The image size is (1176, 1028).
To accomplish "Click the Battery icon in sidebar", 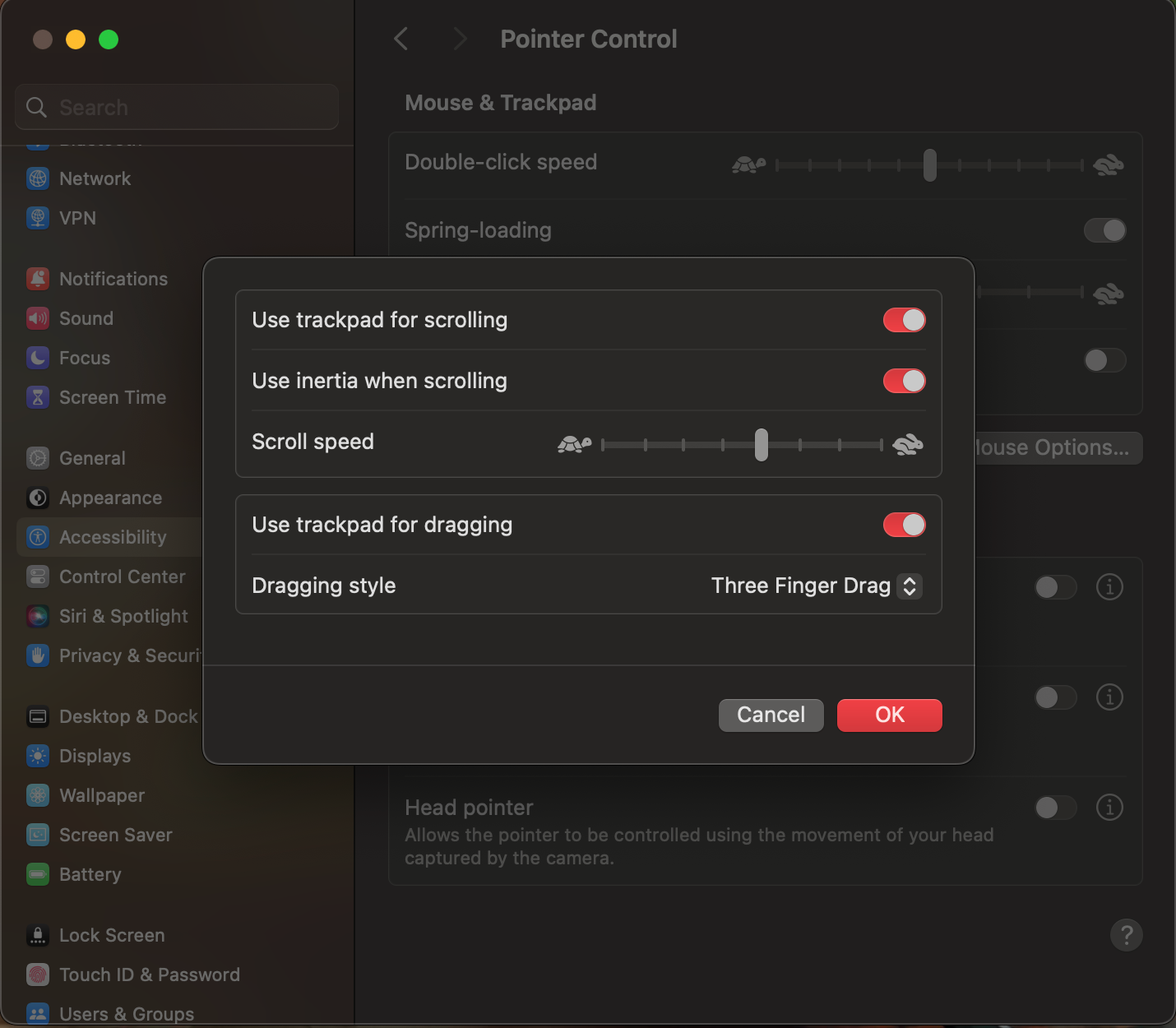I will pyautogui.click(x=38, y=874).
